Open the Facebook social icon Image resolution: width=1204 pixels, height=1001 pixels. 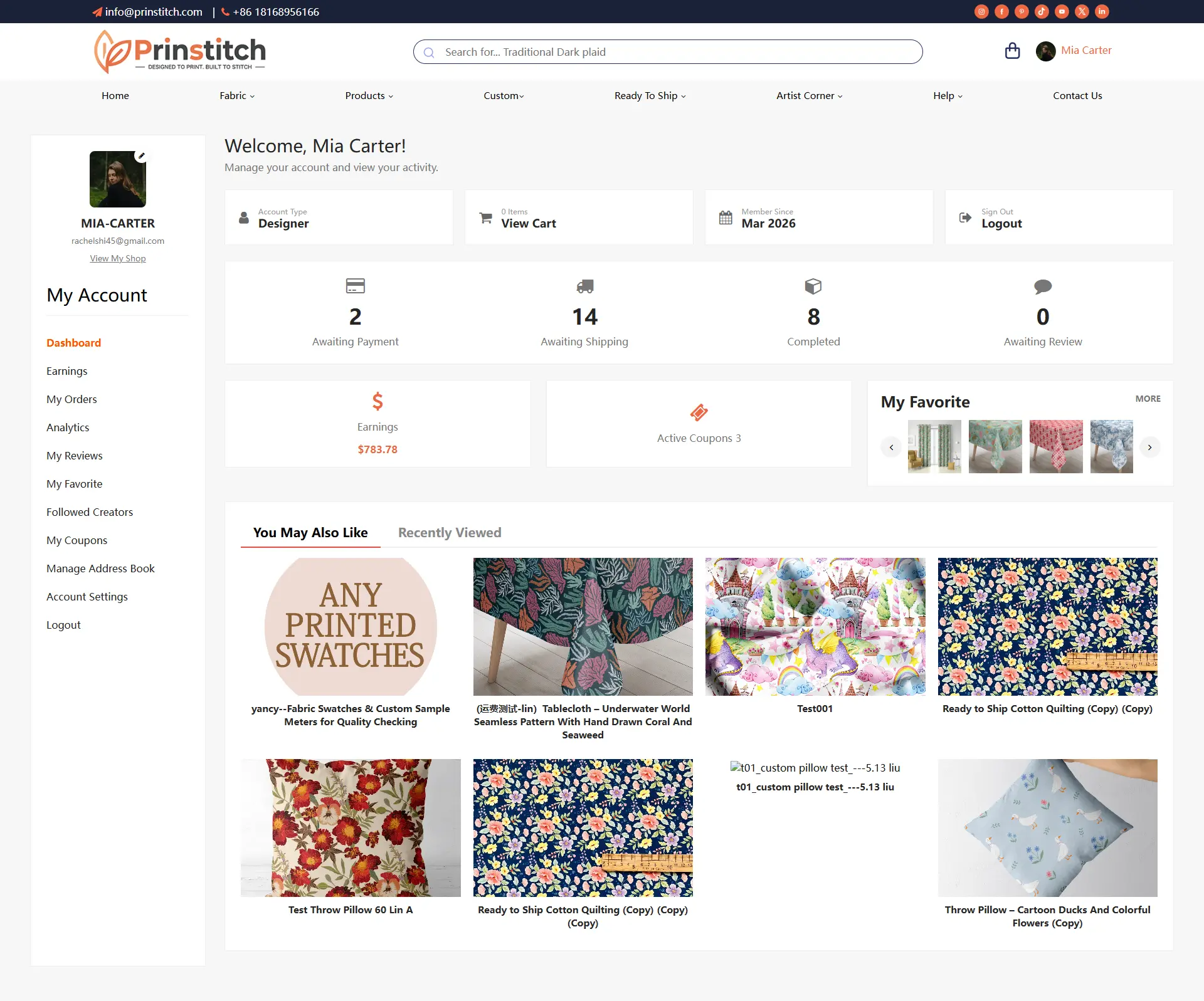pyautogui.click(x=1001, y=11)
